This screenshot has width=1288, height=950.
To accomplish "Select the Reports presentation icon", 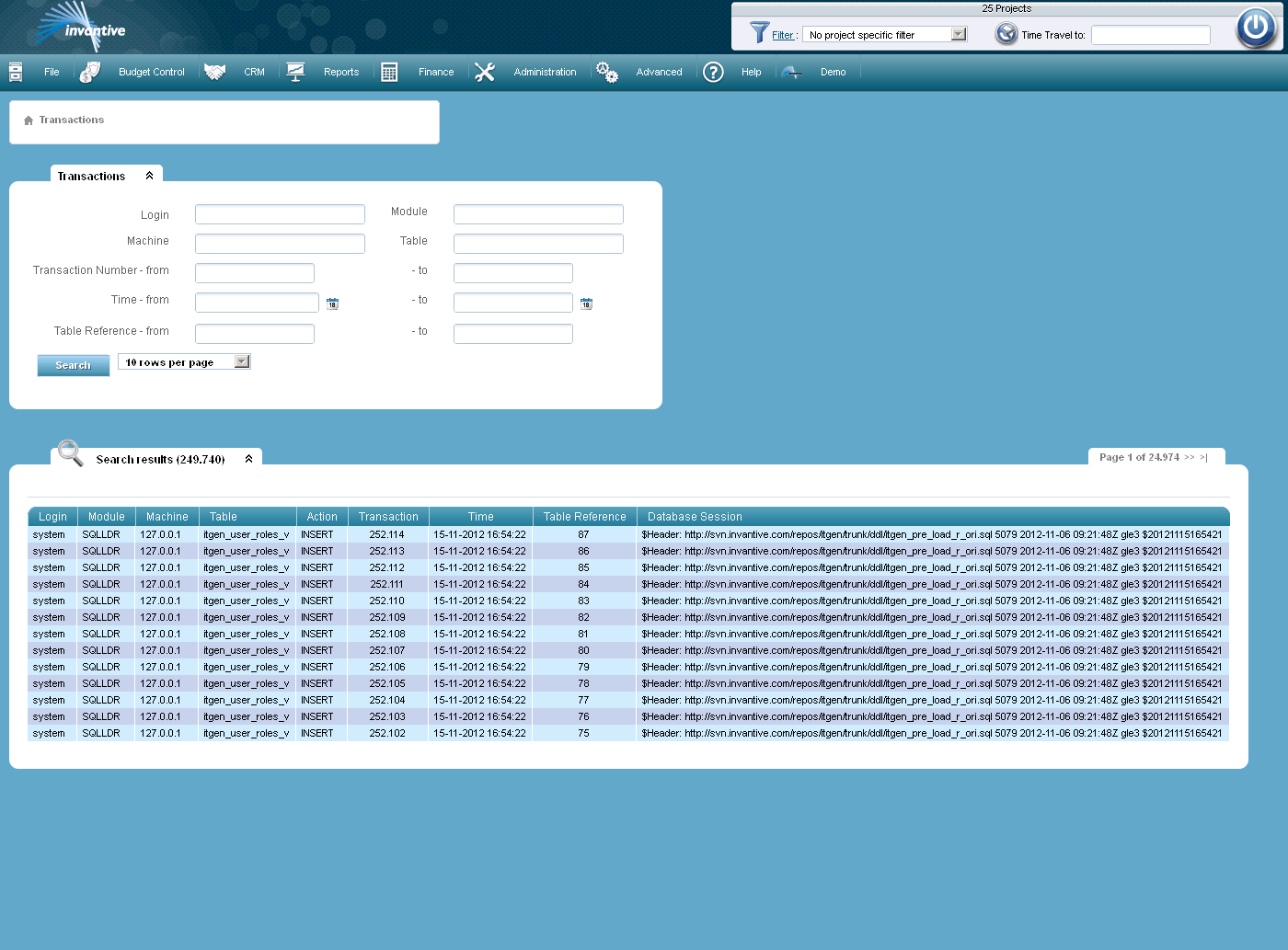I will pyautogui.click(x=295, y=71).
